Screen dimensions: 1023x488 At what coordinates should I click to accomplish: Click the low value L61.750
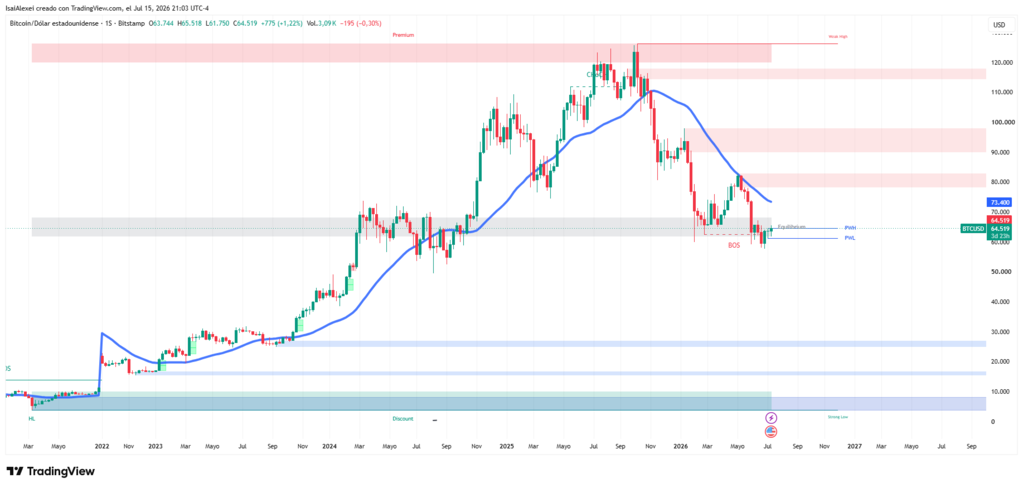click(x=216, y=24)
